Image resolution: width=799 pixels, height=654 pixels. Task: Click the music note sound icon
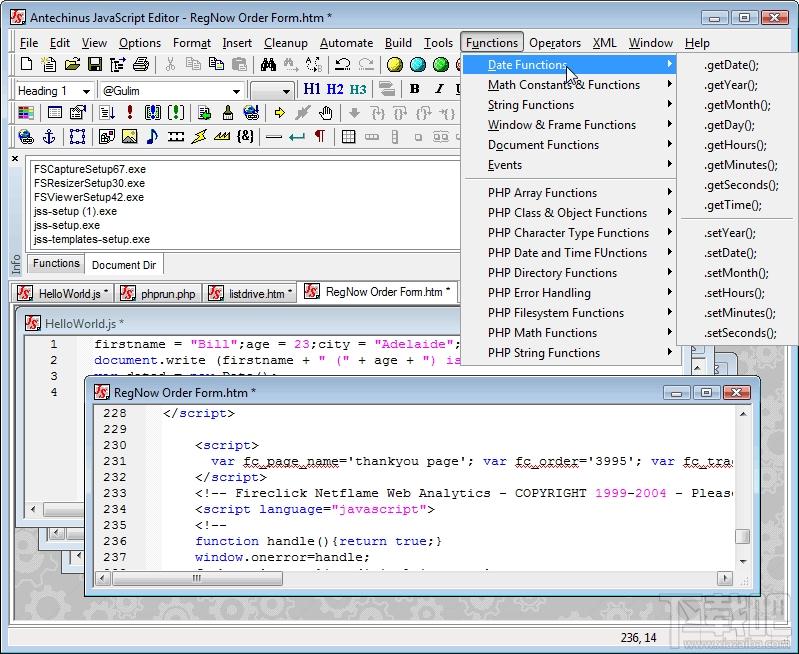click(152, 137)
